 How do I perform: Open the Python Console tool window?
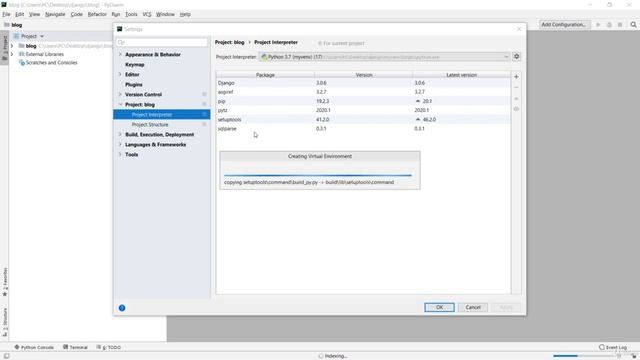click(x=34, y=347)
